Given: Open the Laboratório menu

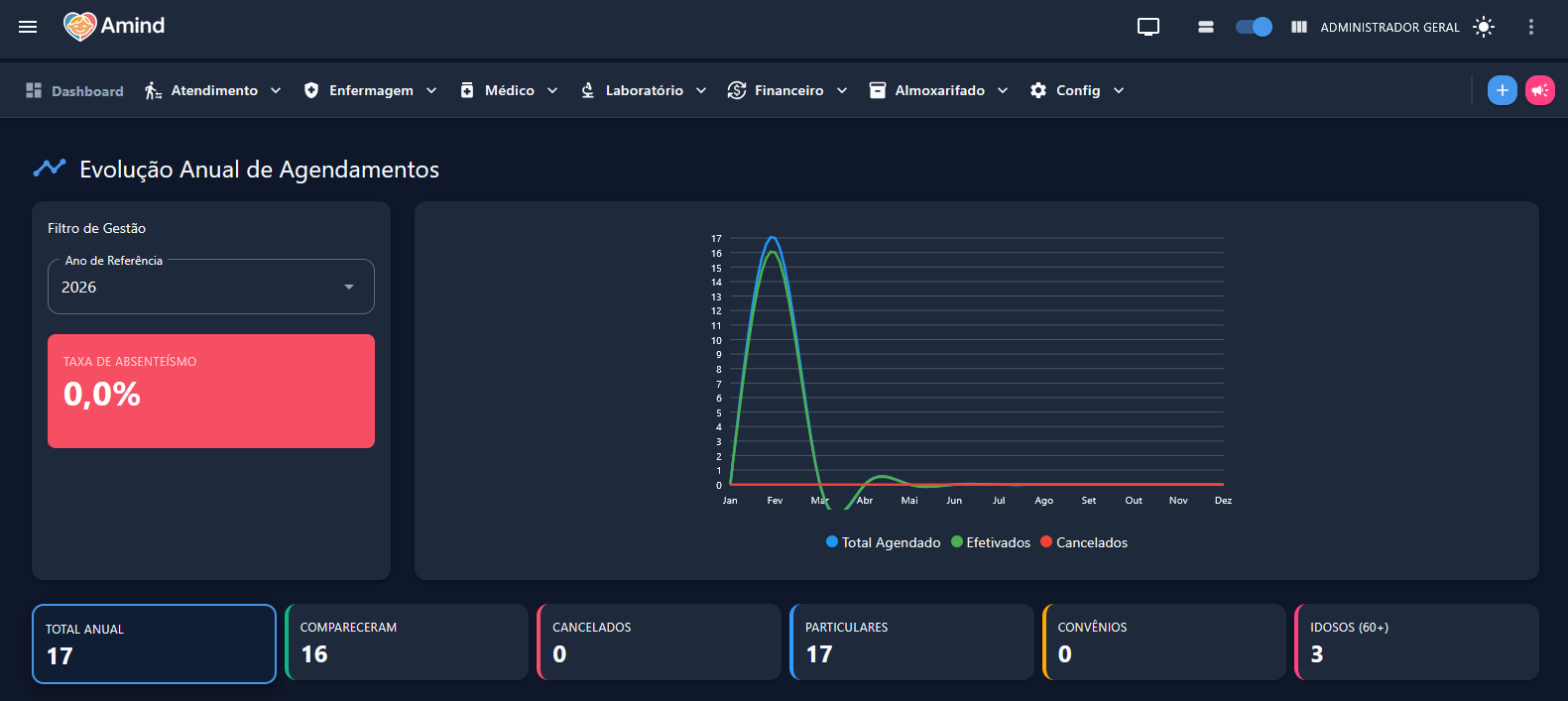Looking at the screenshot, I should [x=643, y=90].
